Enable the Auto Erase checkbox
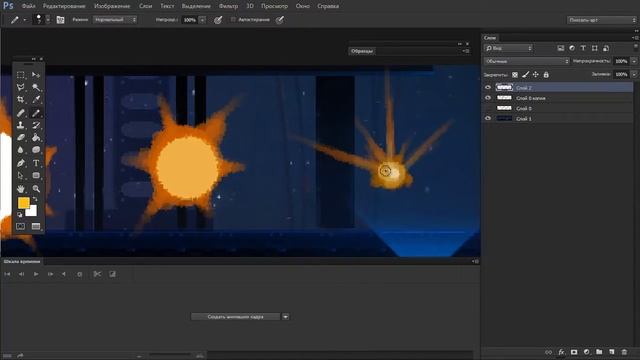Image resolution: width=640 pixels, height=360 pixels. pyautogui.click(x=233, y=19)
